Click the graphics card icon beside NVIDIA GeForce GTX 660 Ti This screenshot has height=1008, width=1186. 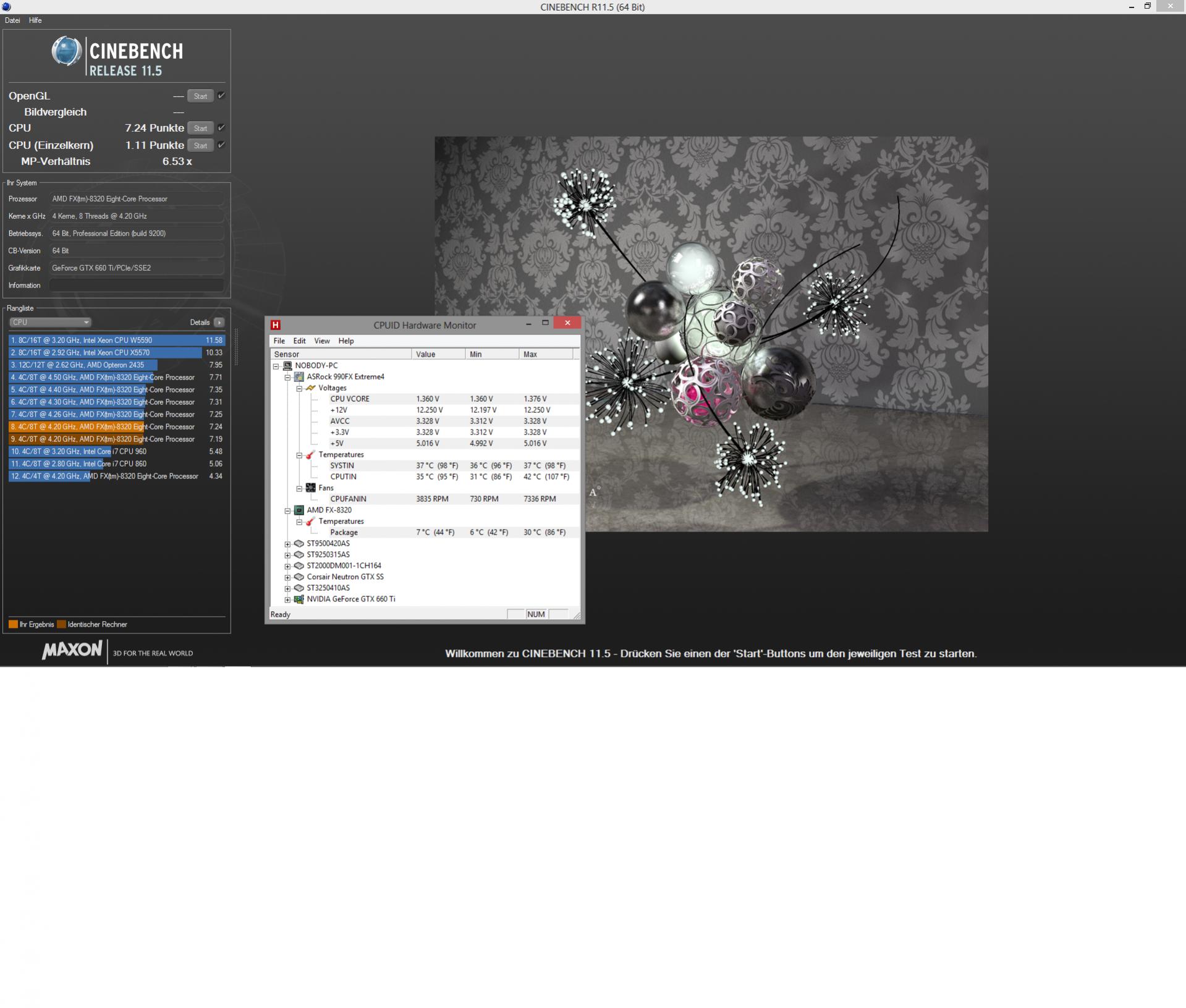pyautogui.click(x=299, y=599)
